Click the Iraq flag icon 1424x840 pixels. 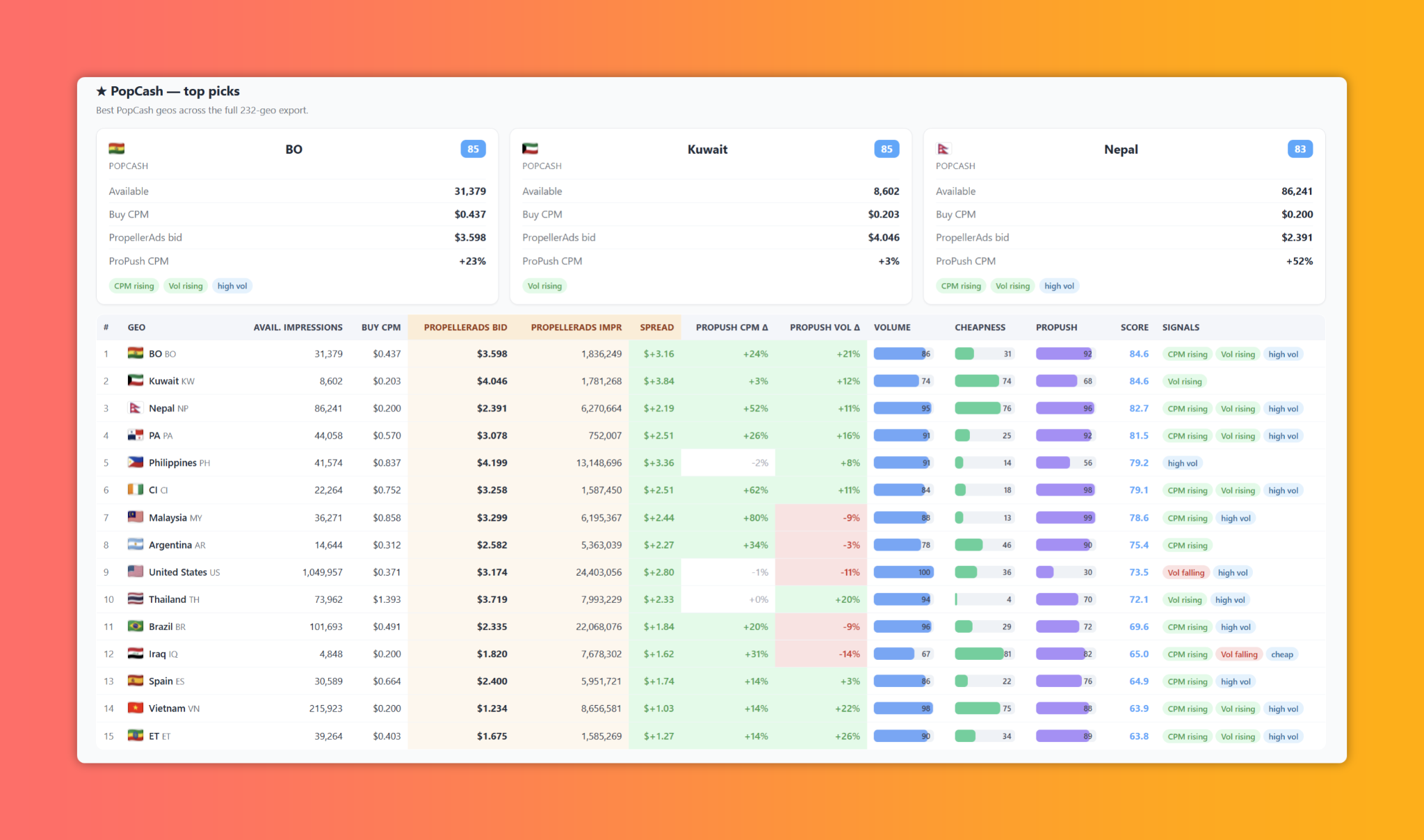pyautogui.click(x=136, y=654)
